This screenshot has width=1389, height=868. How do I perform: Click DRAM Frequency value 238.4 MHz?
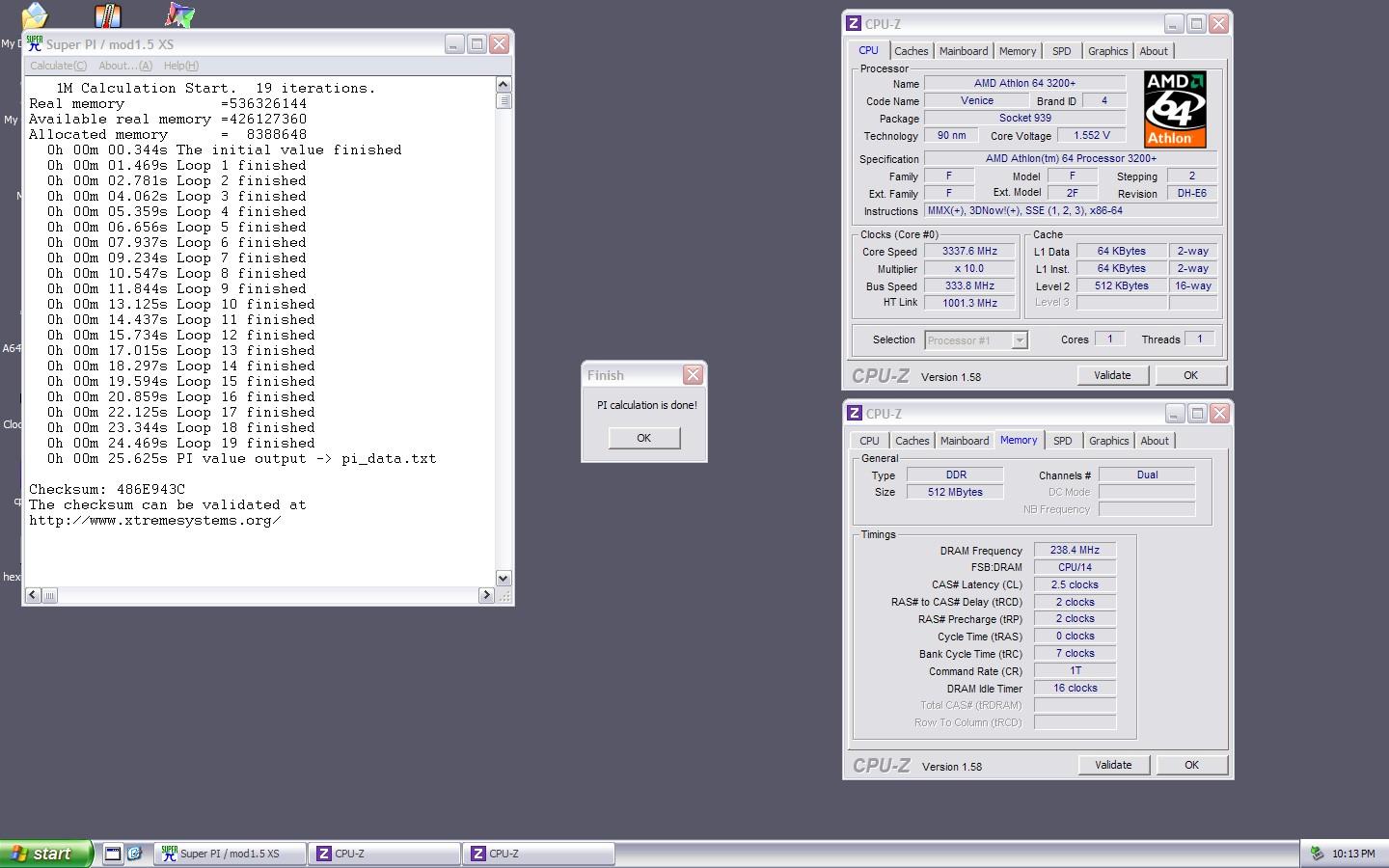pyautogui.click(x=1075, y=550)
